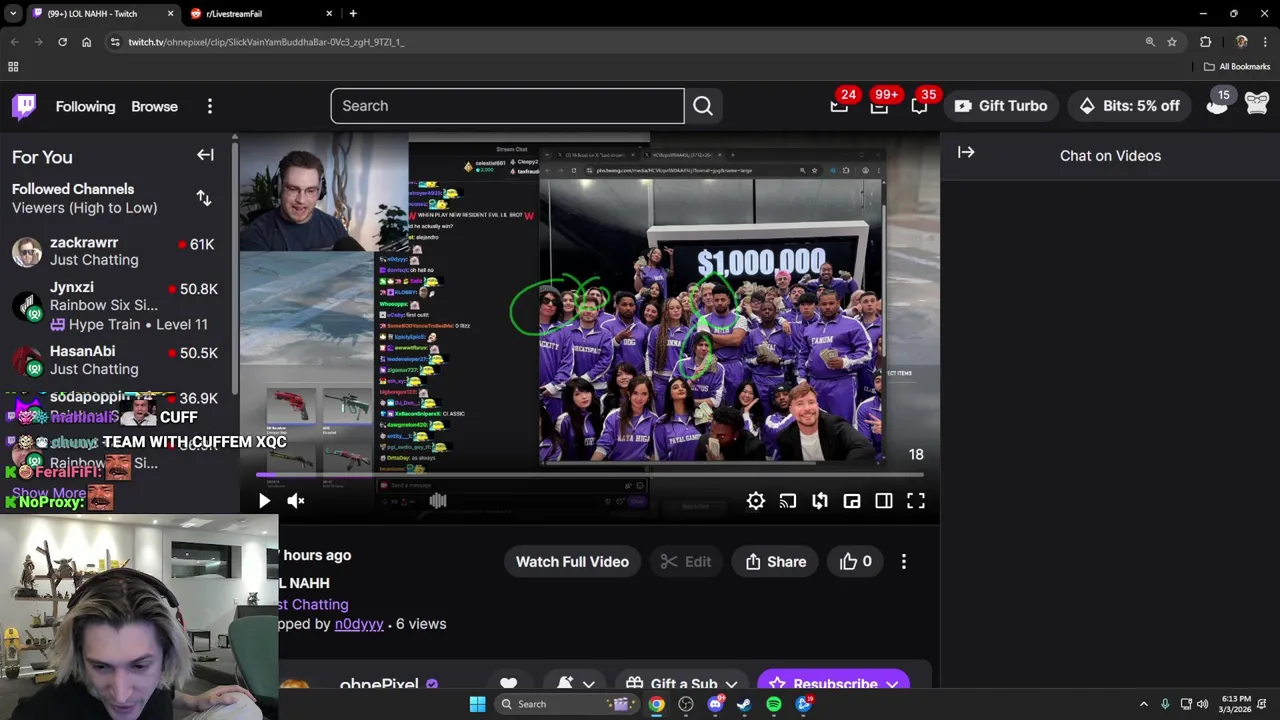Screen dimensions: 1280x720
Task: Follow heart button for ohnePixel
Action: [x=508, y=683]
